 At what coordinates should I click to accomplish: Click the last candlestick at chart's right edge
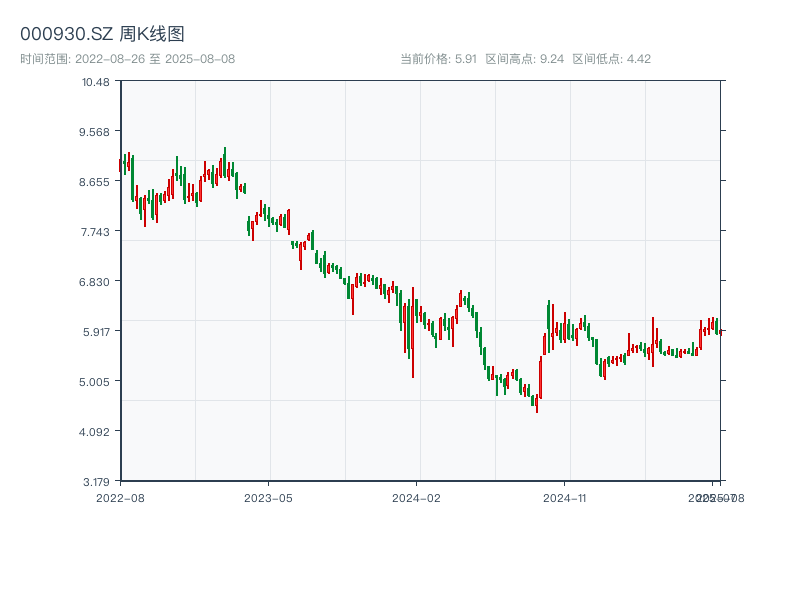click(719, 331)
